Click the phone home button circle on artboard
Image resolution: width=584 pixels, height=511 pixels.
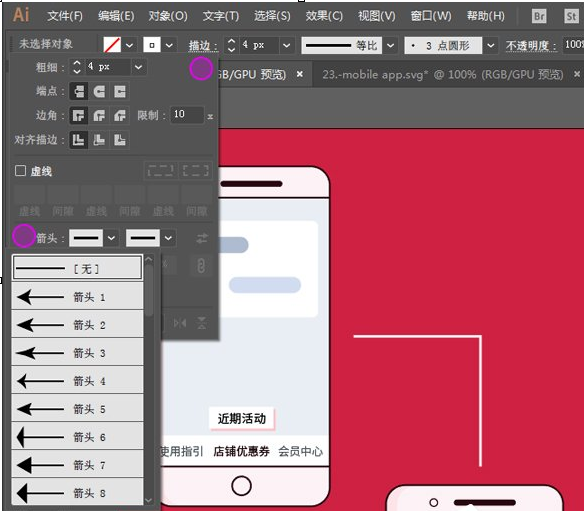[x=241, y=486]
